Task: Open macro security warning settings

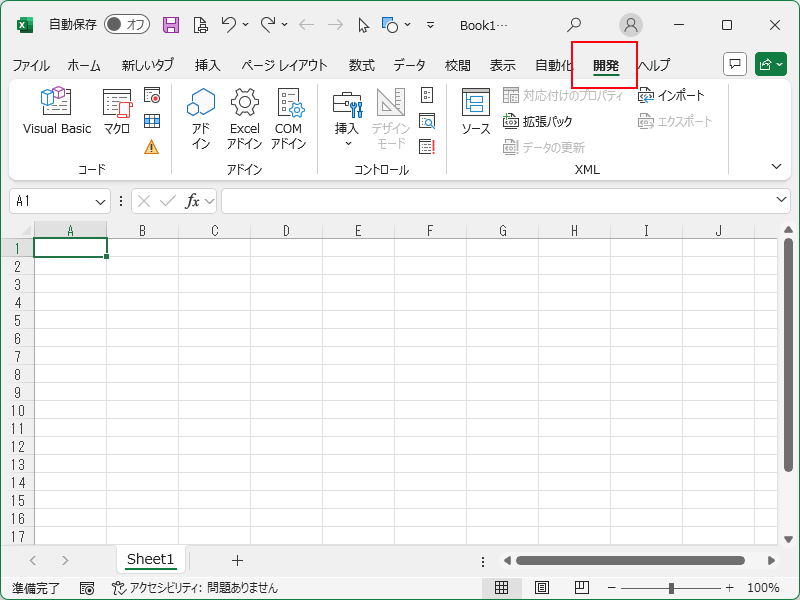Action: [x=152, y=147]
